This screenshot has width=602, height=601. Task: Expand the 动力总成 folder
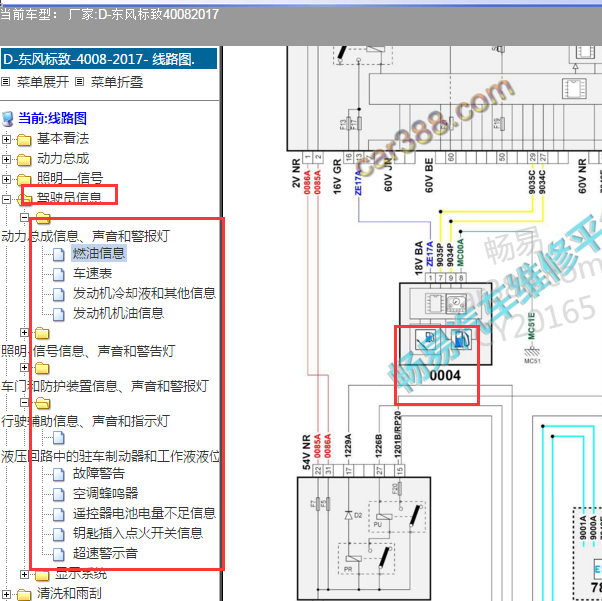coord(6,159)
